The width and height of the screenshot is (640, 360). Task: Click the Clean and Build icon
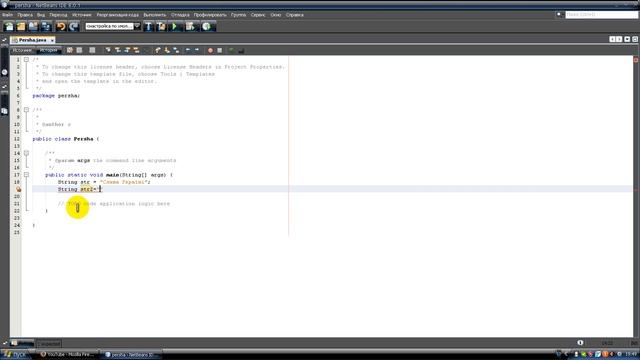pos(161,27)
